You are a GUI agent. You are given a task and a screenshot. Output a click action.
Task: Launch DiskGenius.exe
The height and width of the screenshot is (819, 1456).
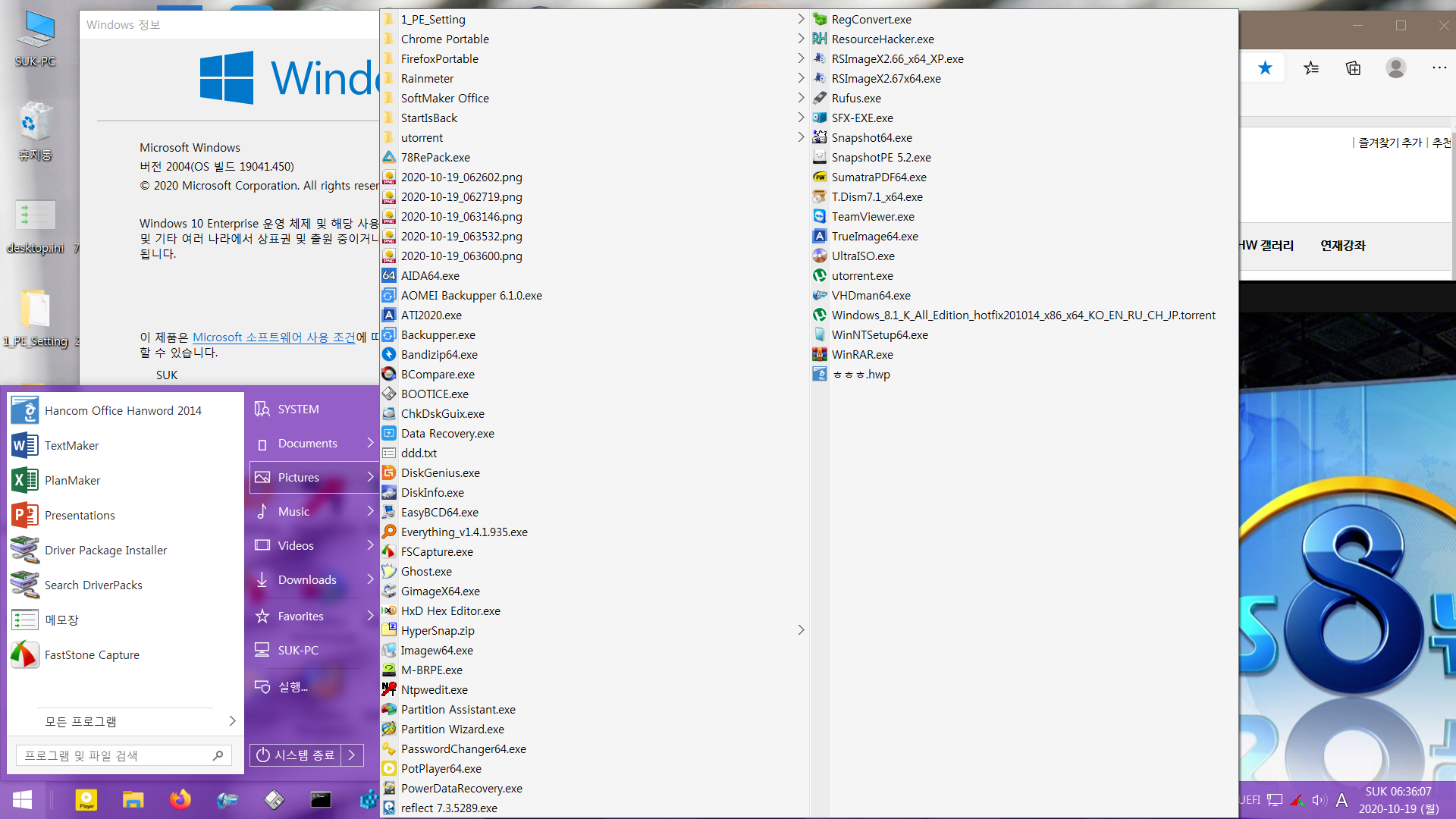442,472
